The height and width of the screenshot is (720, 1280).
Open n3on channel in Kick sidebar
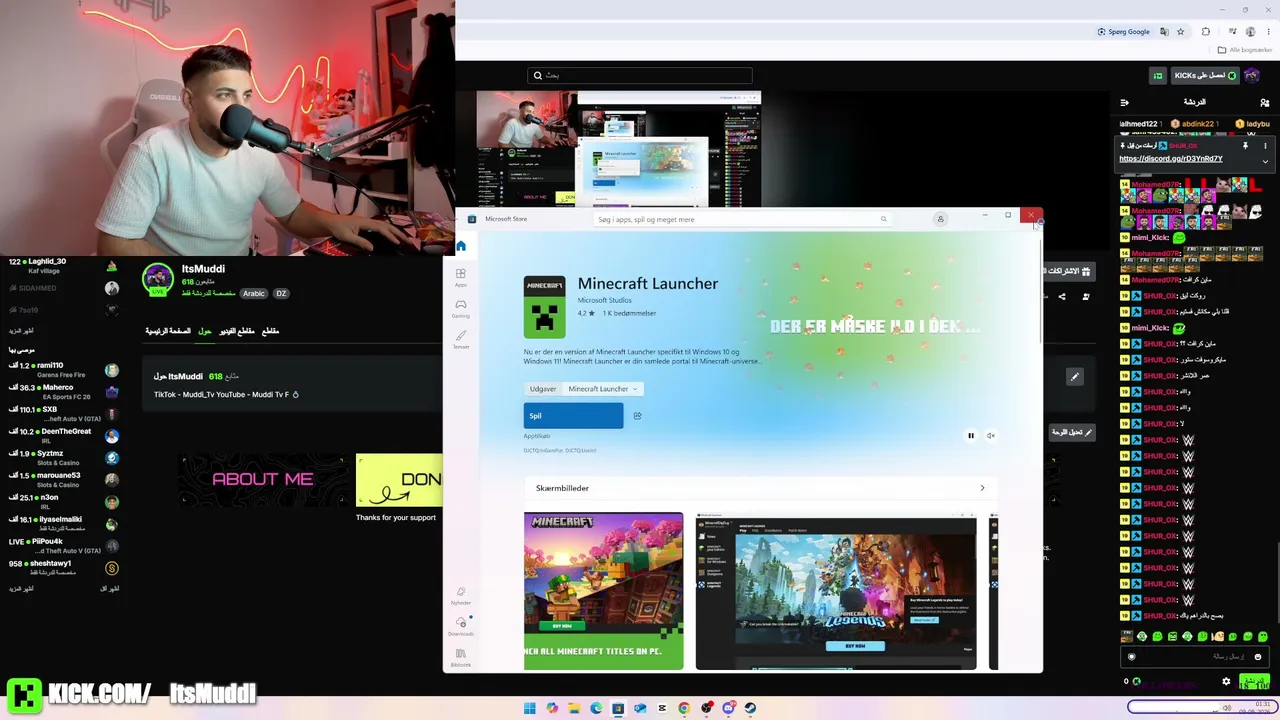tap(63, 502)
